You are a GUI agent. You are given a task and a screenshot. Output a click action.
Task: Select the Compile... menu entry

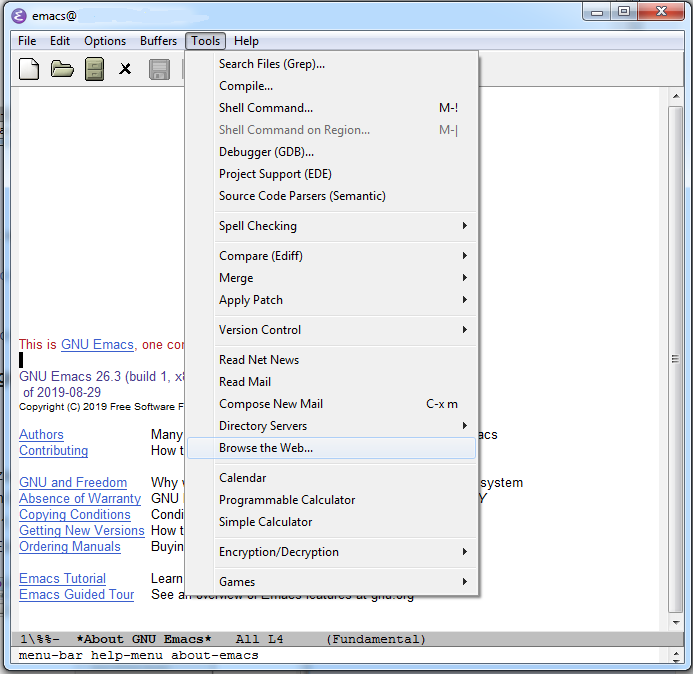coord(331,86)
